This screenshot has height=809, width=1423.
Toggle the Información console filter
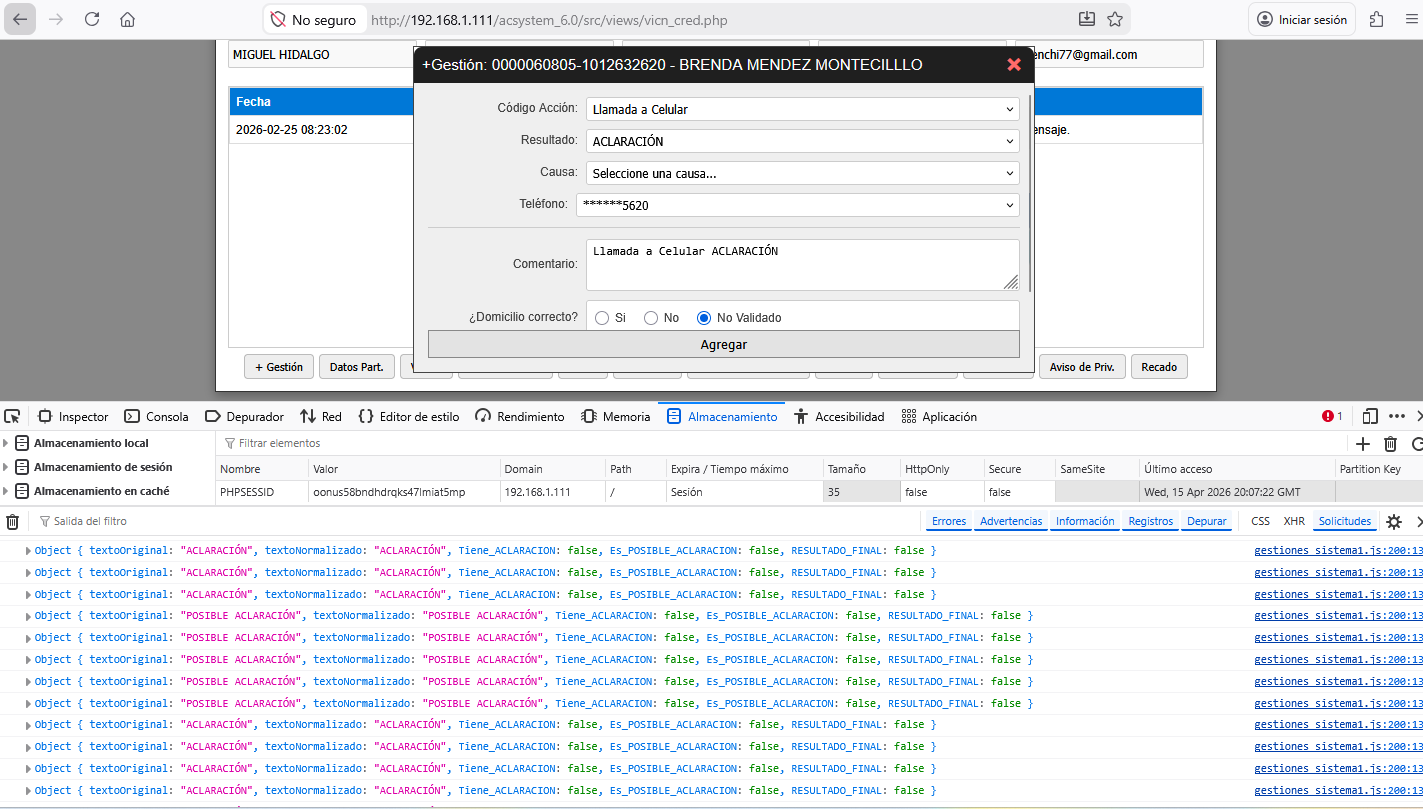[1085, 521]
